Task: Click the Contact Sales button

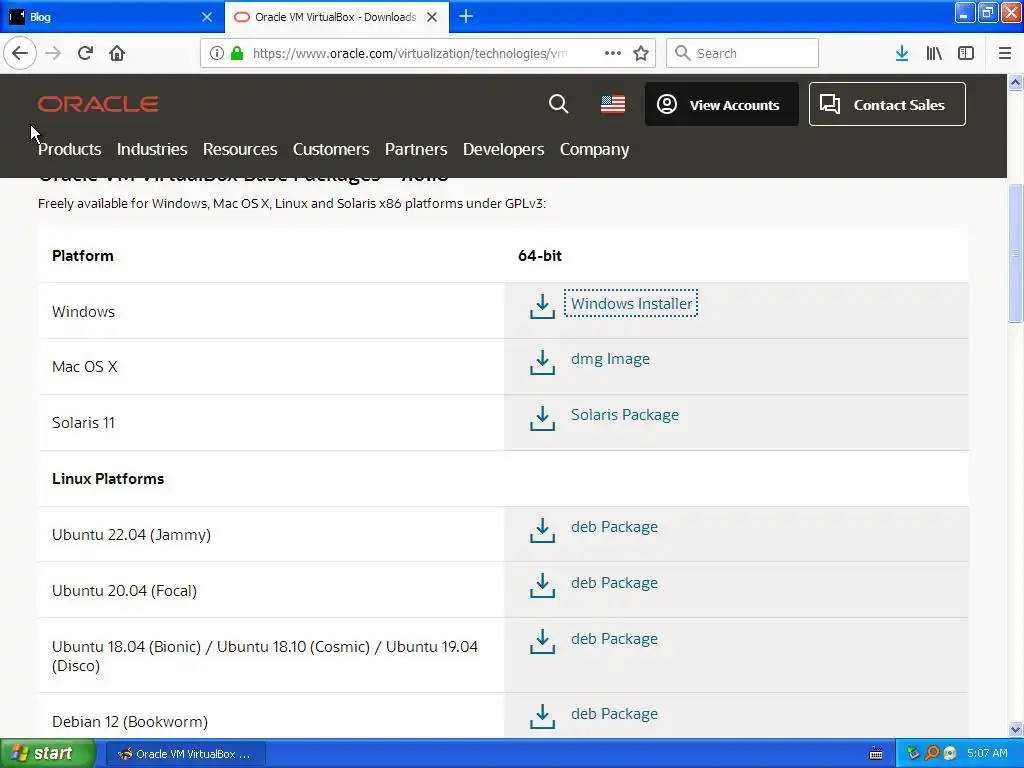Action: click(x=887, y=104)
